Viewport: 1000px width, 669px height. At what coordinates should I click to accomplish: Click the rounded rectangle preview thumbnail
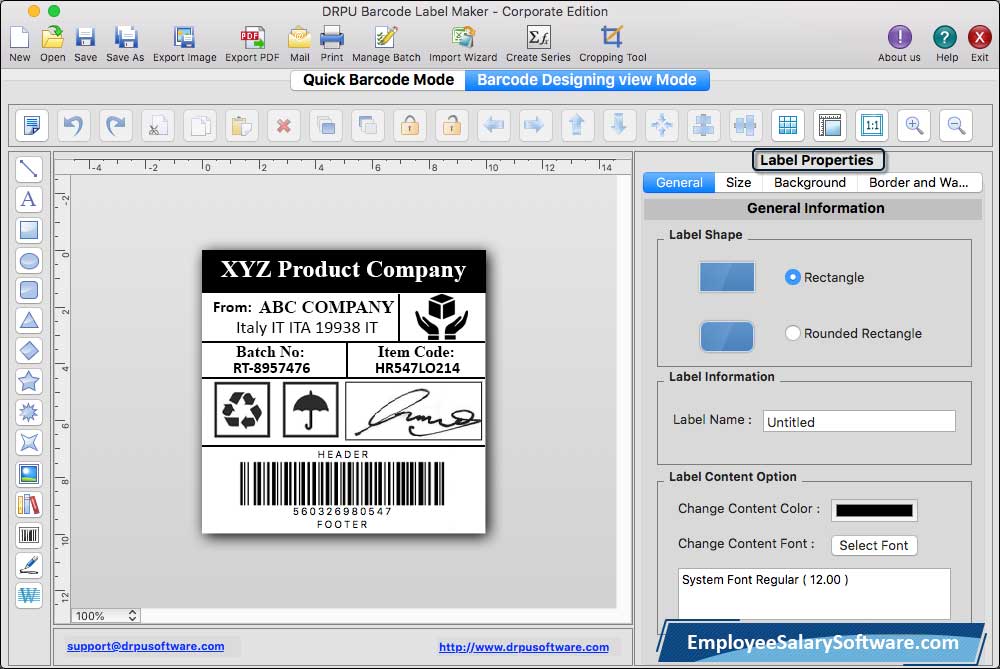pyautogui.click(x=726, y=336)
